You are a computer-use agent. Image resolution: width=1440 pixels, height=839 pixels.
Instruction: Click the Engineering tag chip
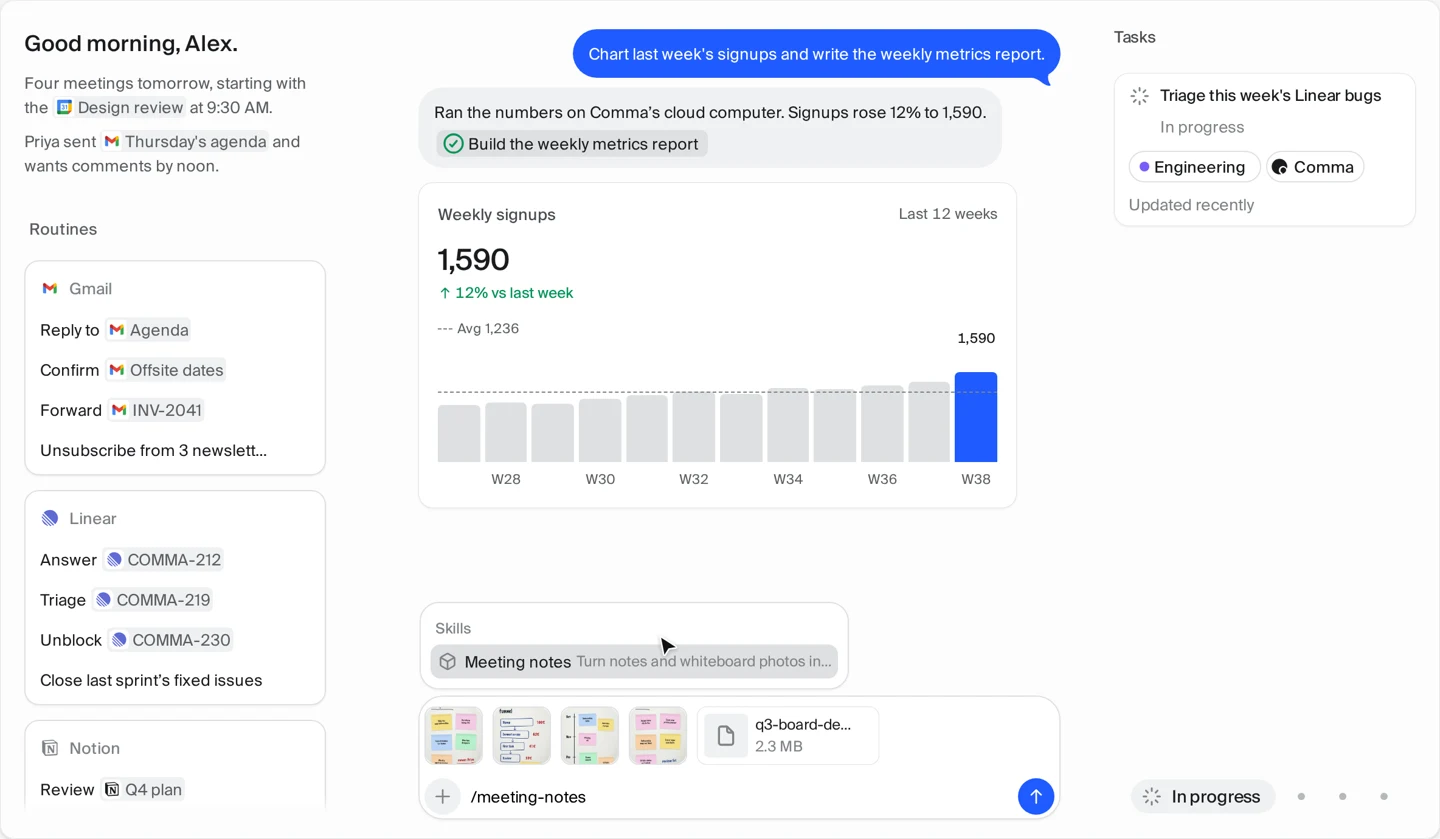pyautogui.click(x=1194, y=167)
